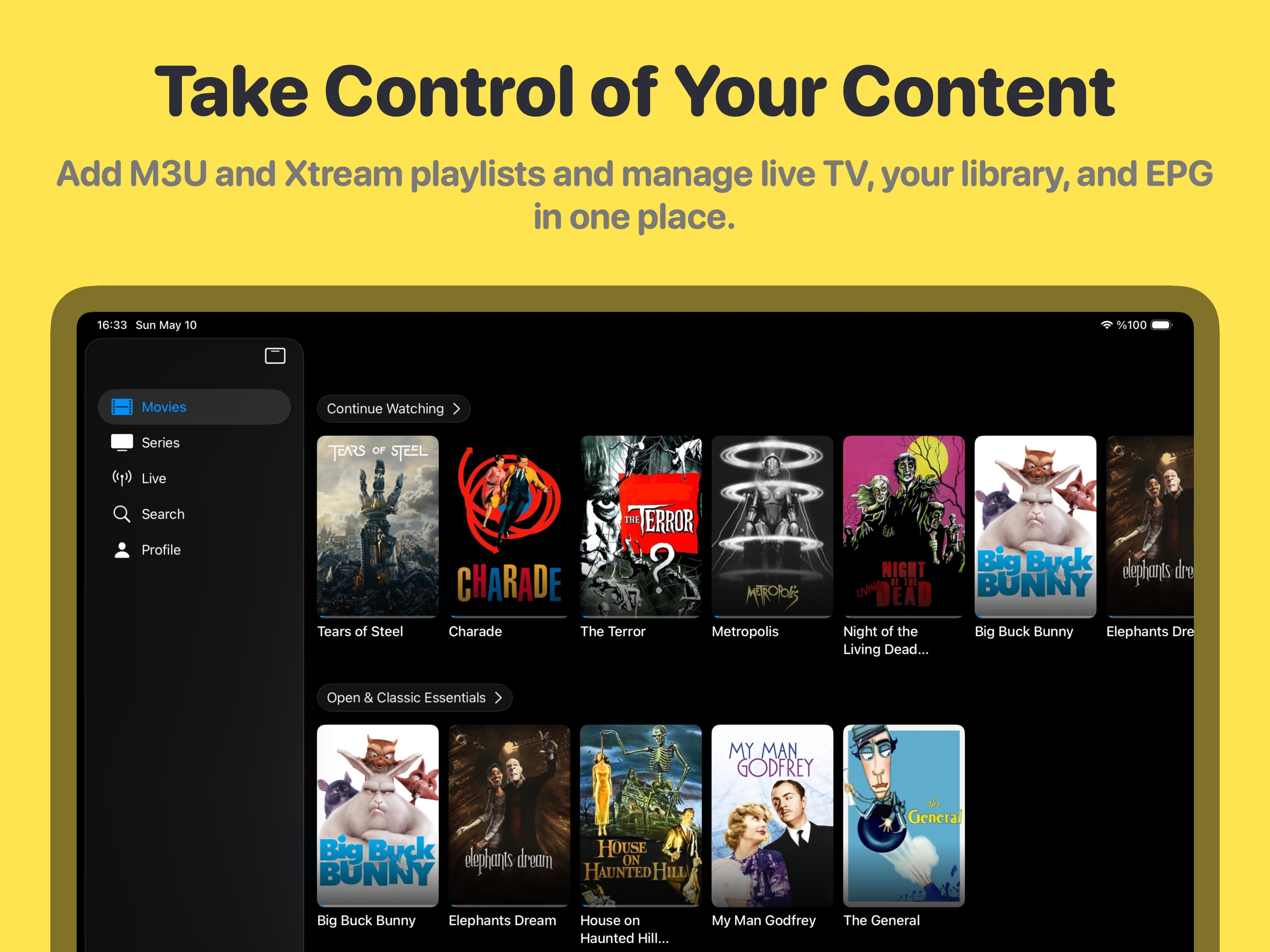1270x952 pixels.
Task: Open The Terror movie poster
Action: coord(641,527)
